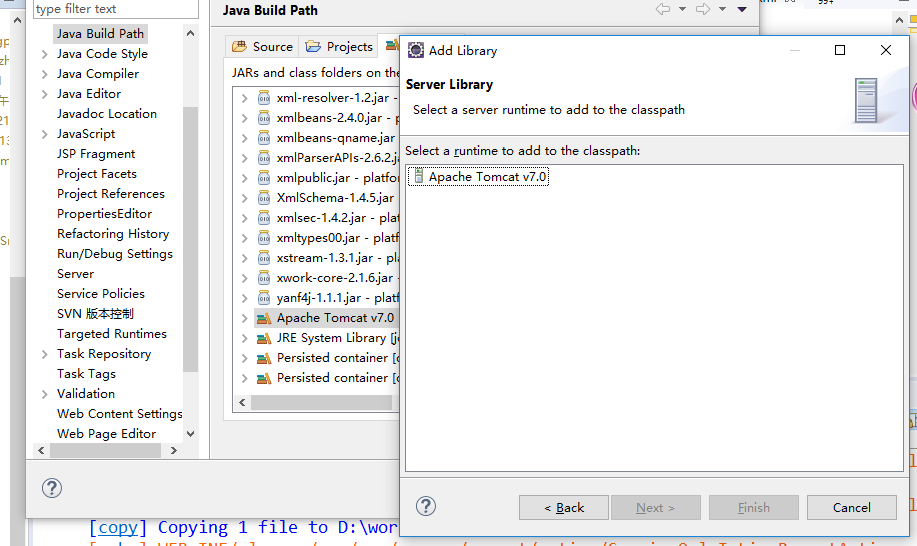917x546 pixels.
Task: Click the JRE System Library icon
Action: point(264,338)
